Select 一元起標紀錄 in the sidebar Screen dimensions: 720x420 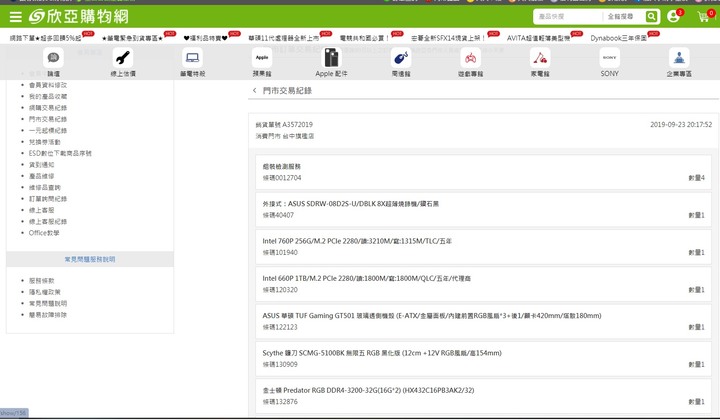click(48, 130)
